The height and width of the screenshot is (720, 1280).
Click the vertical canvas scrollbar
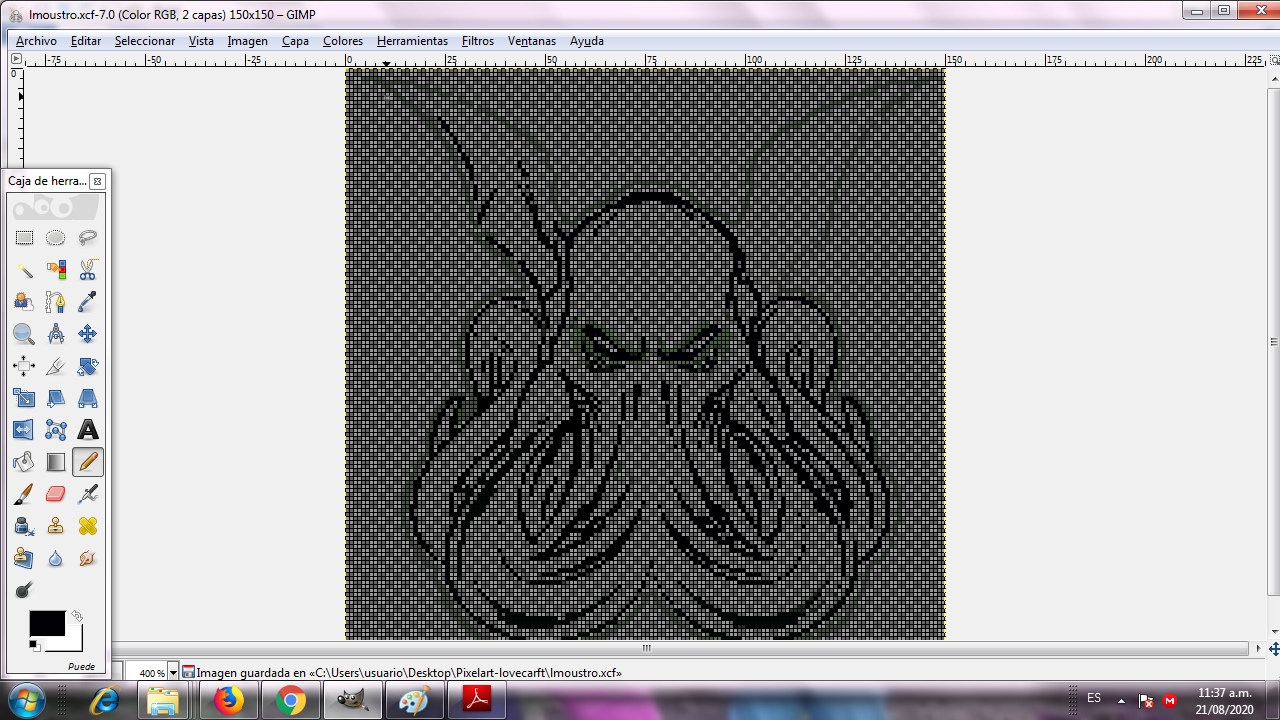pyautogui.click(x=1273, y=342)
